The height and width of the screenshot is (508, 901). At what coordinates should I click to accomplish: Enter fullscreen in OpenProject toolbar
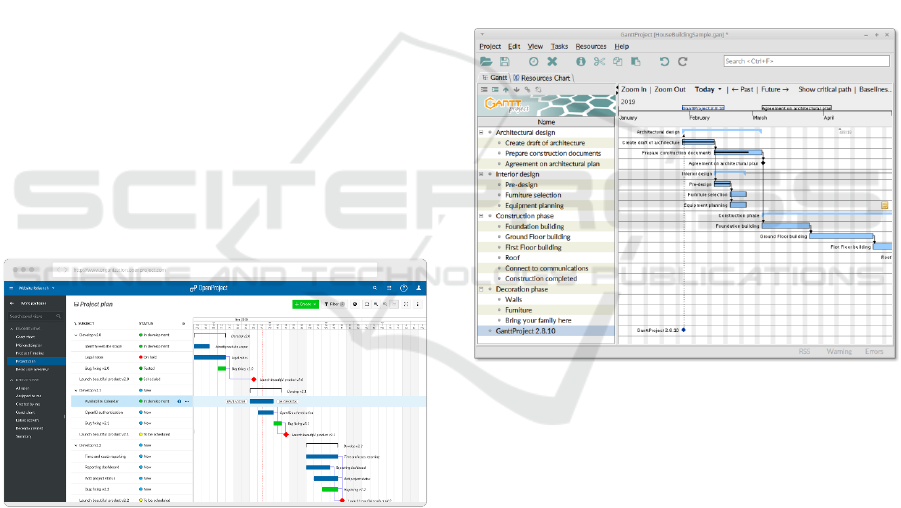point(406,304)
